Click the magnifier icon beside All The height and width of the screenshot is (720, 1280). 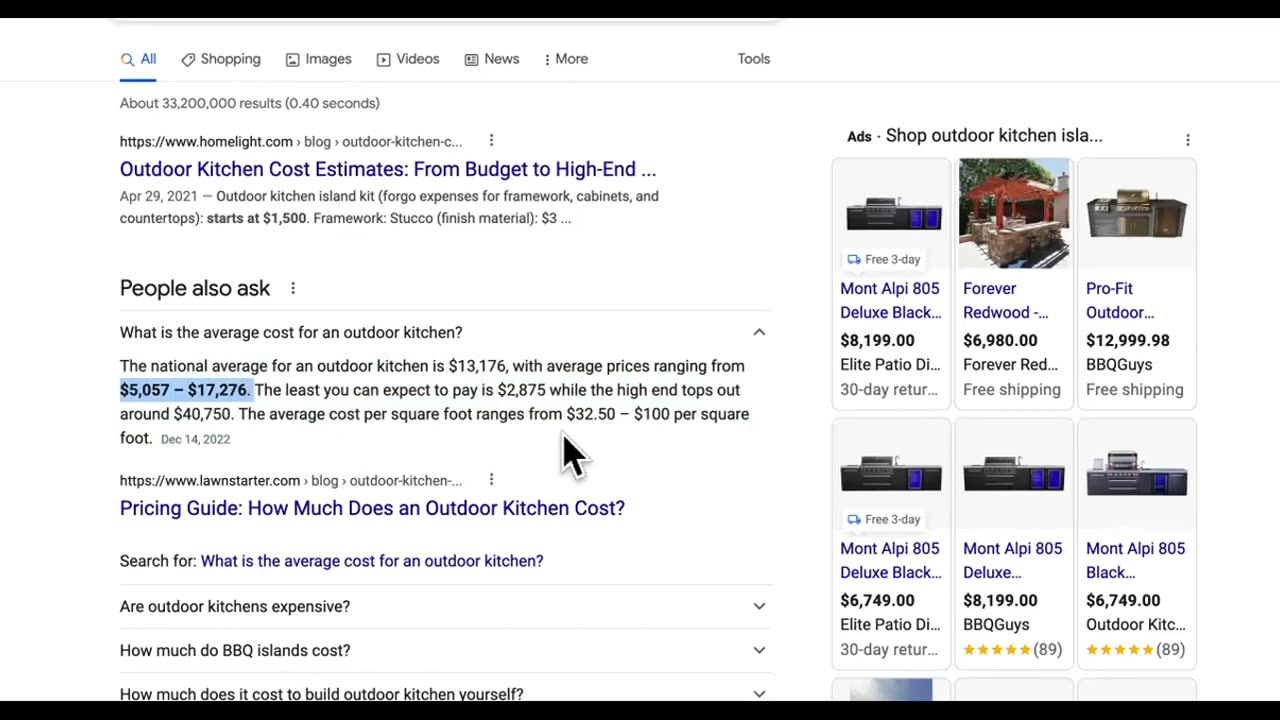click(127, 60)
